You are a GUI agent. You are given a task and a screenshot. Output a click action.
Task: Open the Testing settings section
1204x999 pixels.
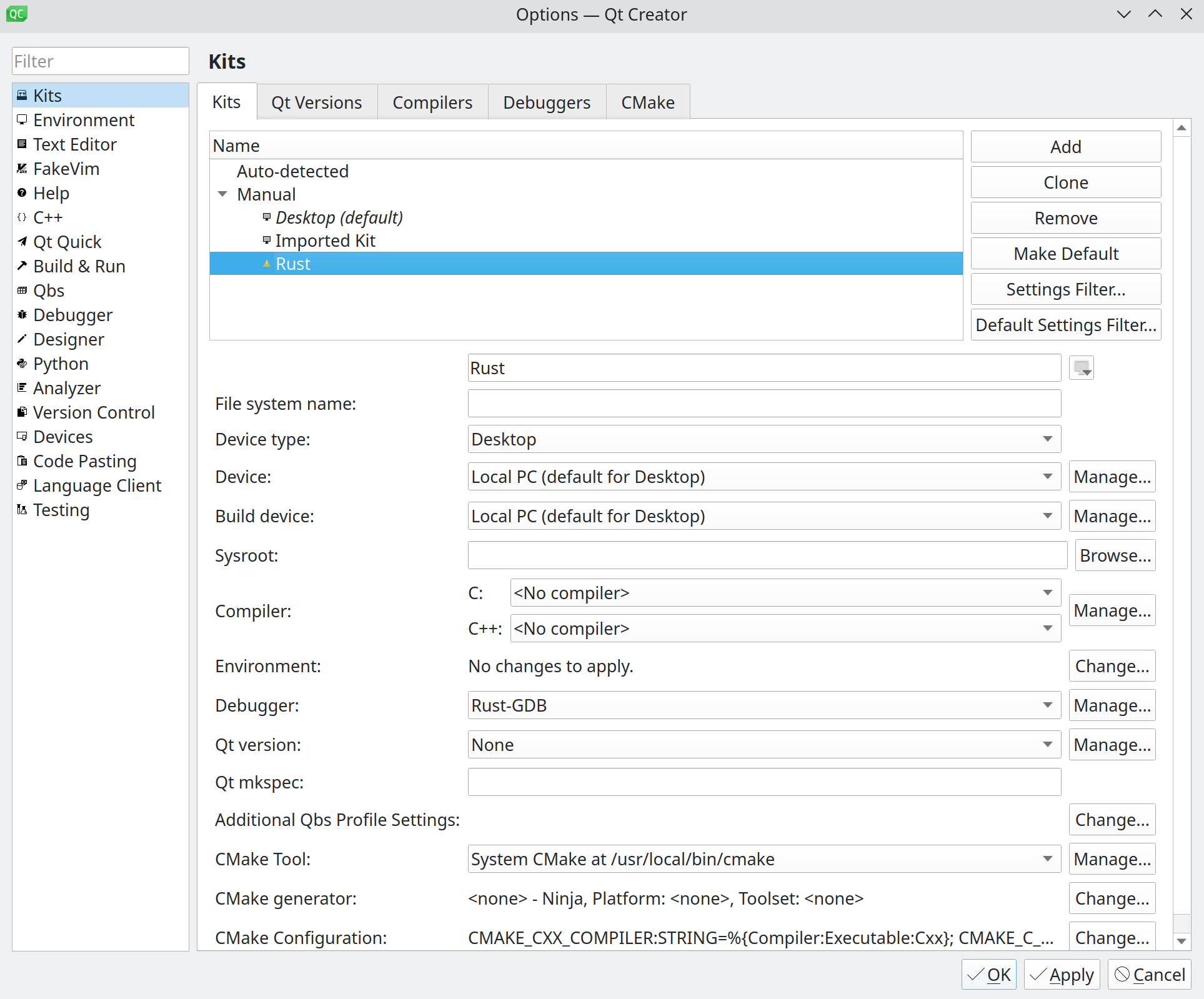pyautogui.click(x=61, y=510)
